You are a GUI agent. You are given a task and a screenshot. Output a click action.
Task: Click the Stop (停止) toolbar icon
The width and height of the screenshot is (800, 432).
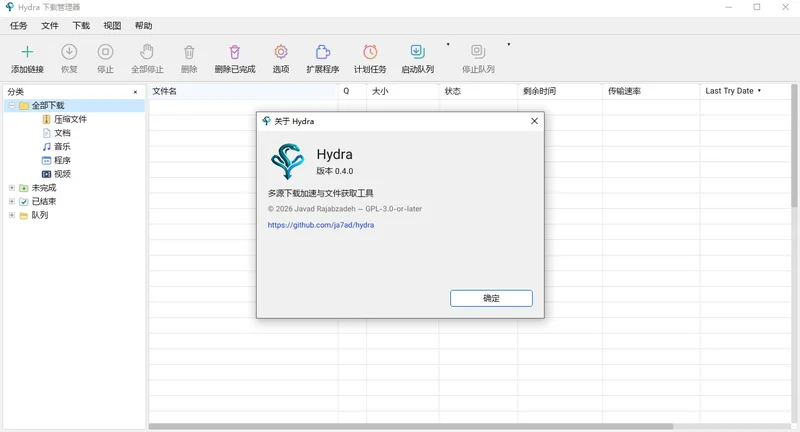(105, 52)
